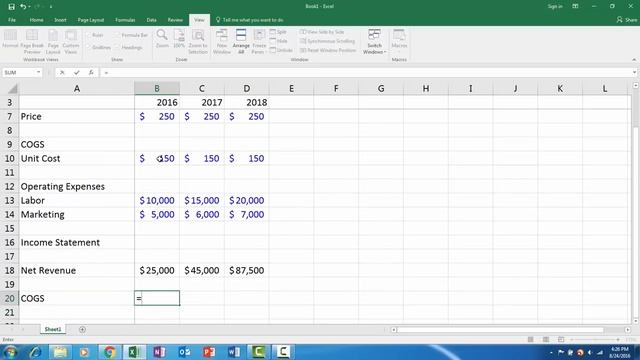This screenshot has width=640, height=360.
Task: Click the Sign in link
Action: [x=555, y=7]
